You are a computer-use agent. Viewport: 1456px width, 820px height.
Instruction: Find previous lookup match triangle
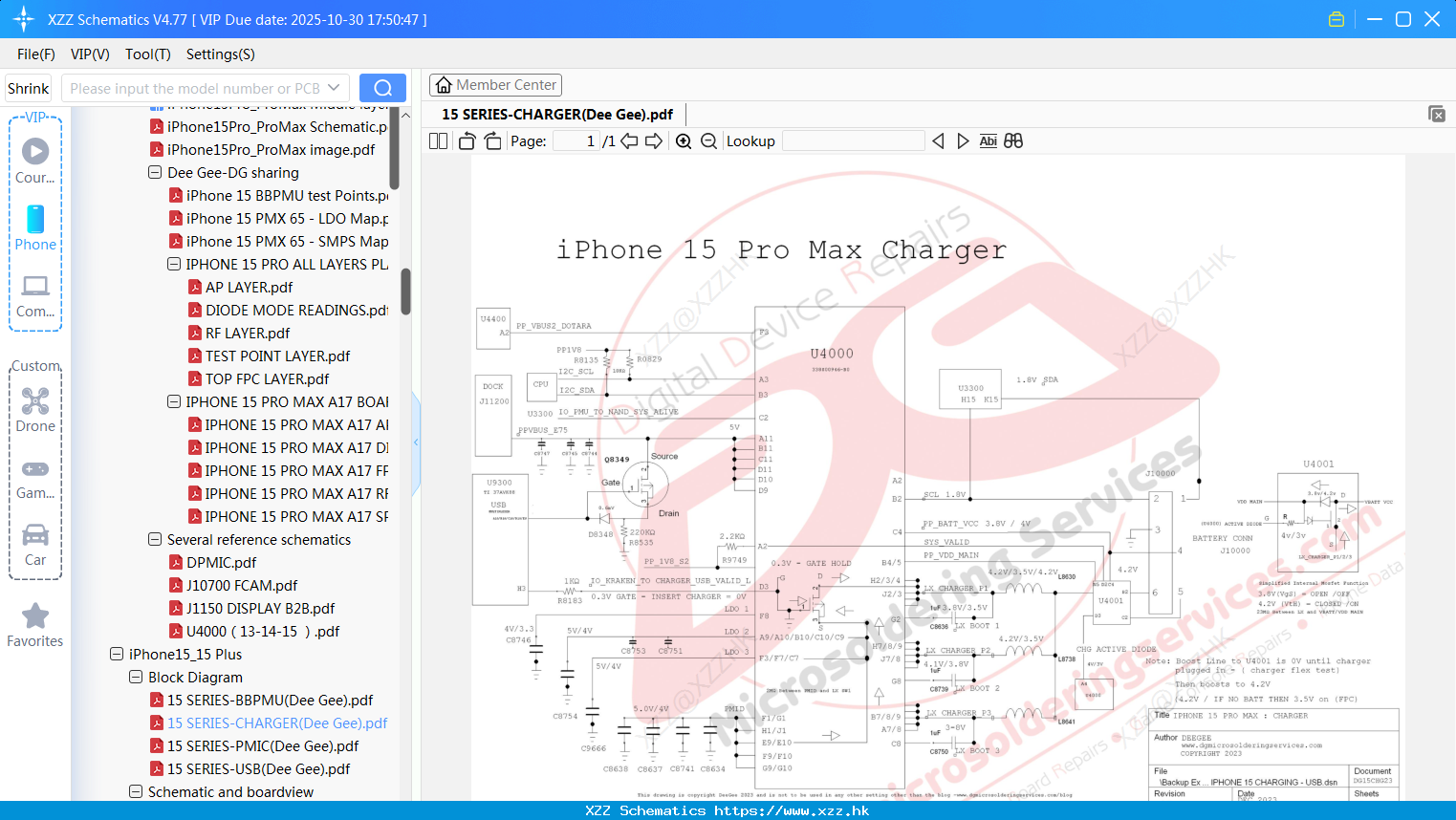938,140
